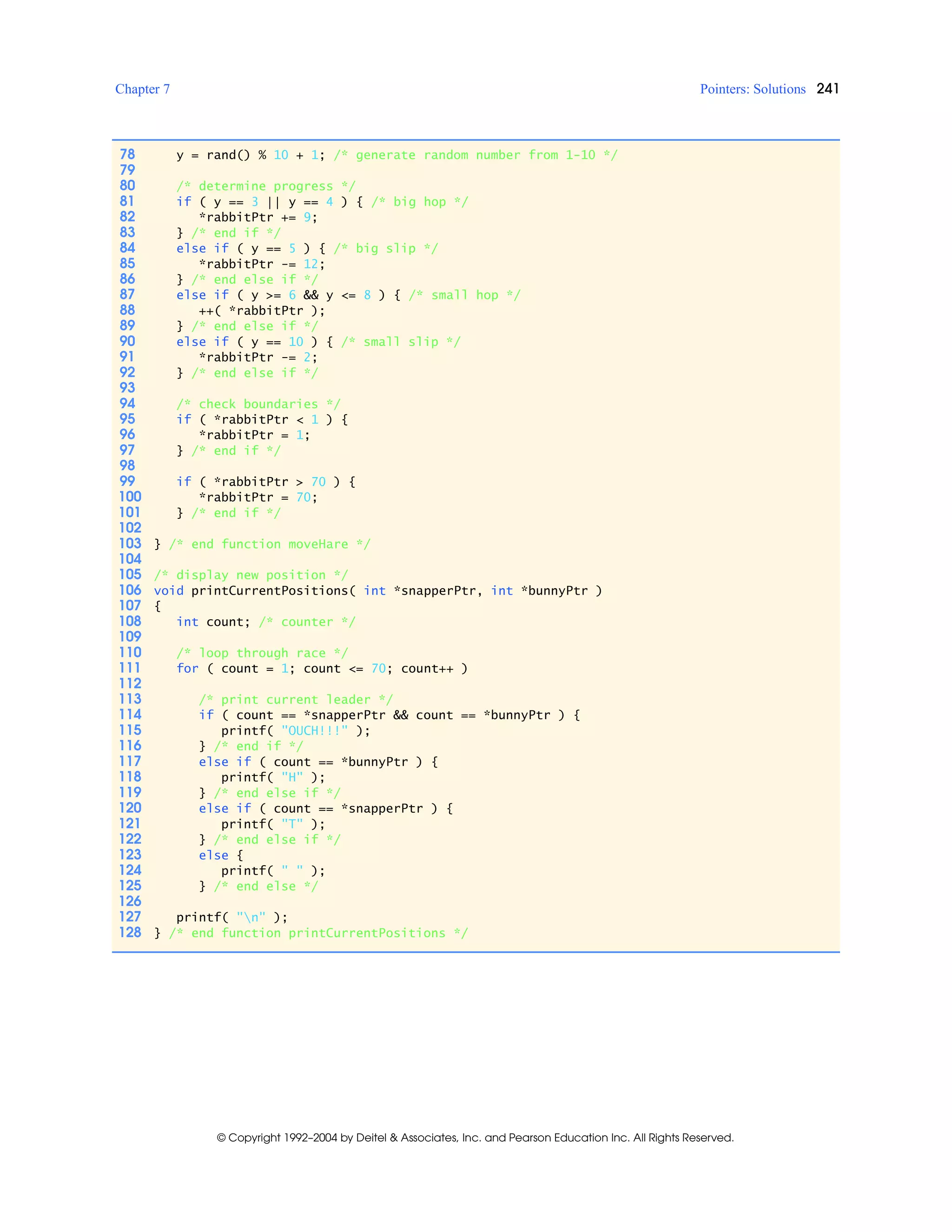The height and width of the screenshot is (1232, 952).
Task: Click the 'small slip' comment
Action: (400, 342)
